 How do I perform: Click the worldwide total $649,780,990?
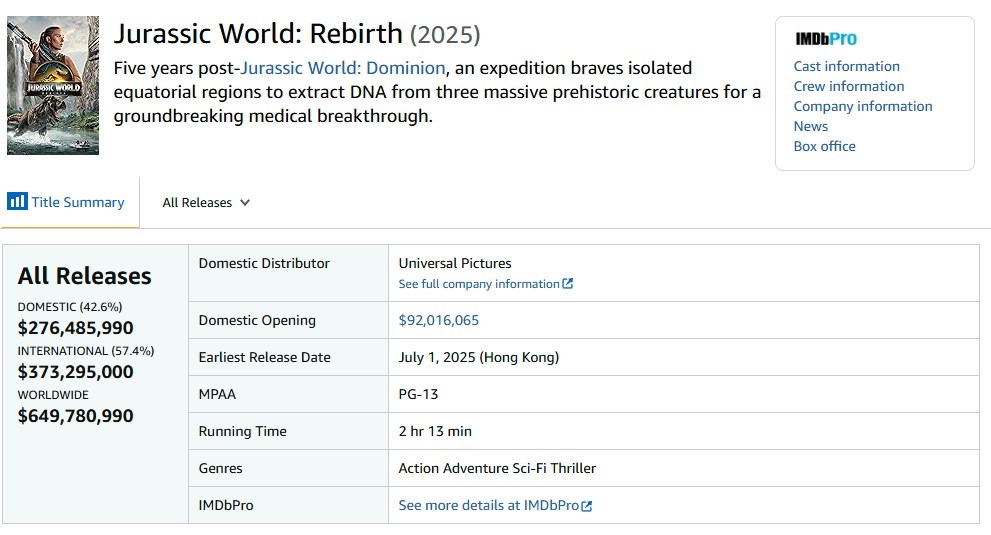click(75, 416)
